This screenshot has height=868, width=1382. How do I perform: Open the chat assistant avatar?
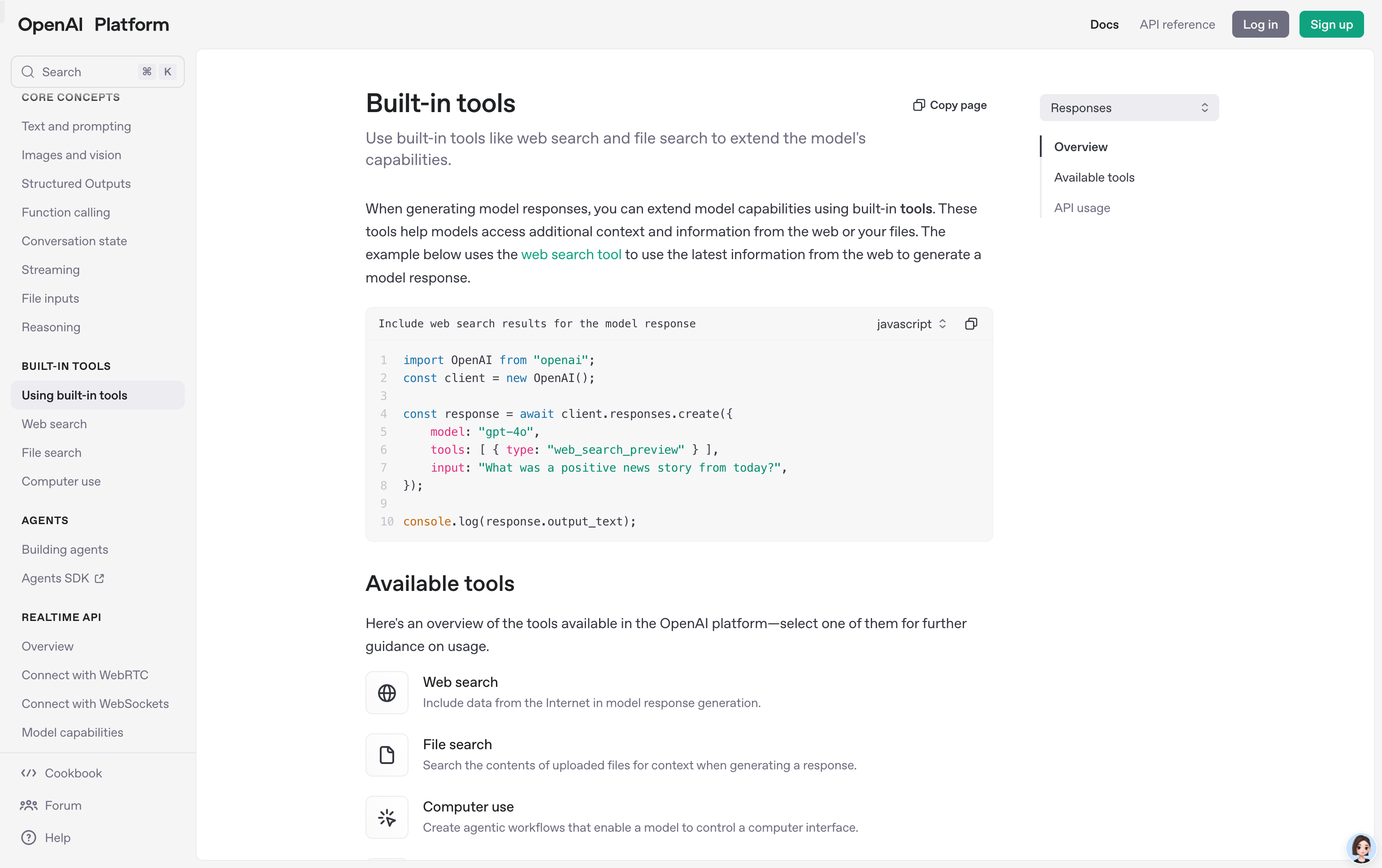(1361, 847)
